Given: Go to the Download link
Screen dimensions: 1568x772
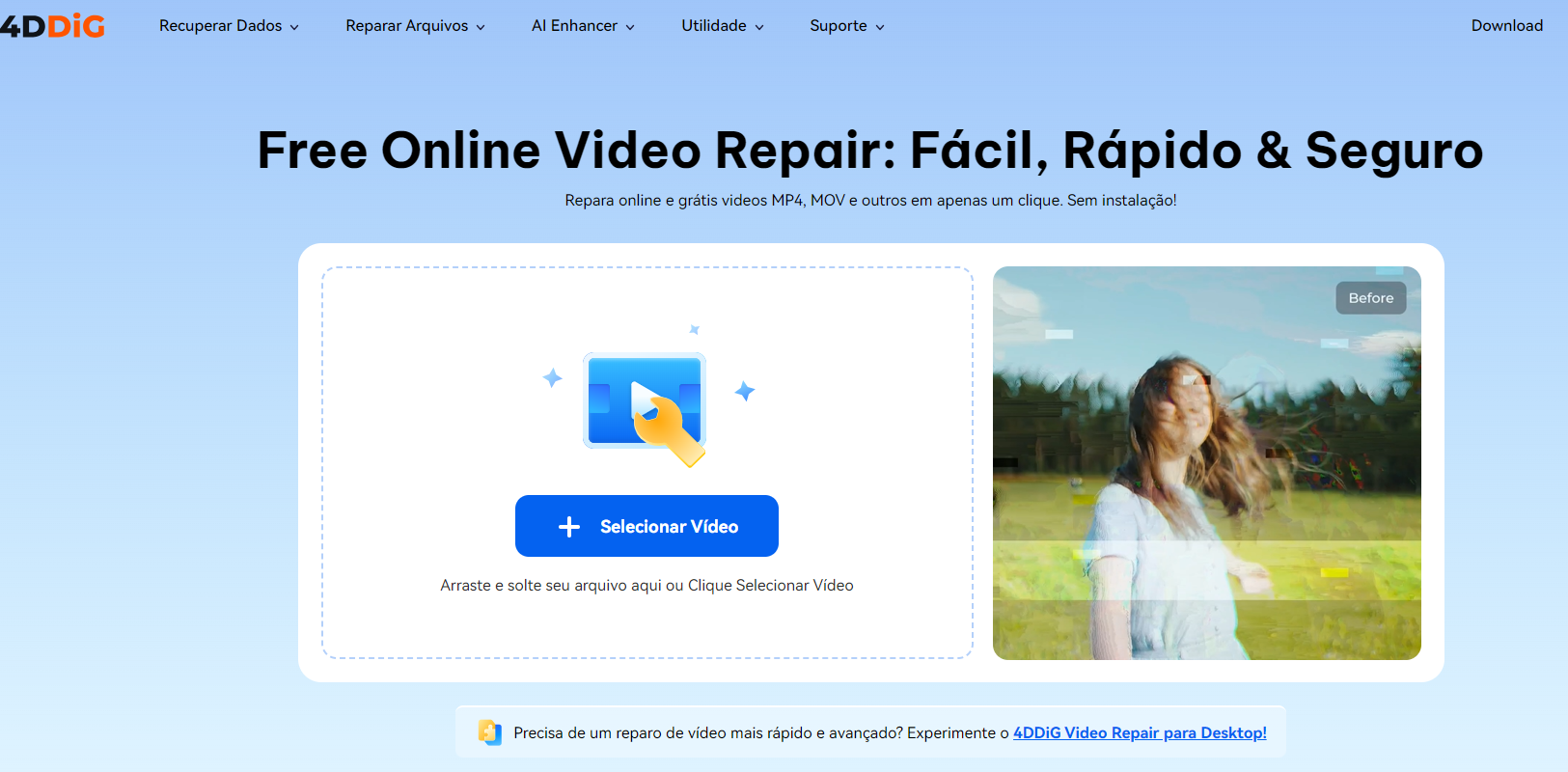Looking at the screenshot, I should coord(1506,26).
